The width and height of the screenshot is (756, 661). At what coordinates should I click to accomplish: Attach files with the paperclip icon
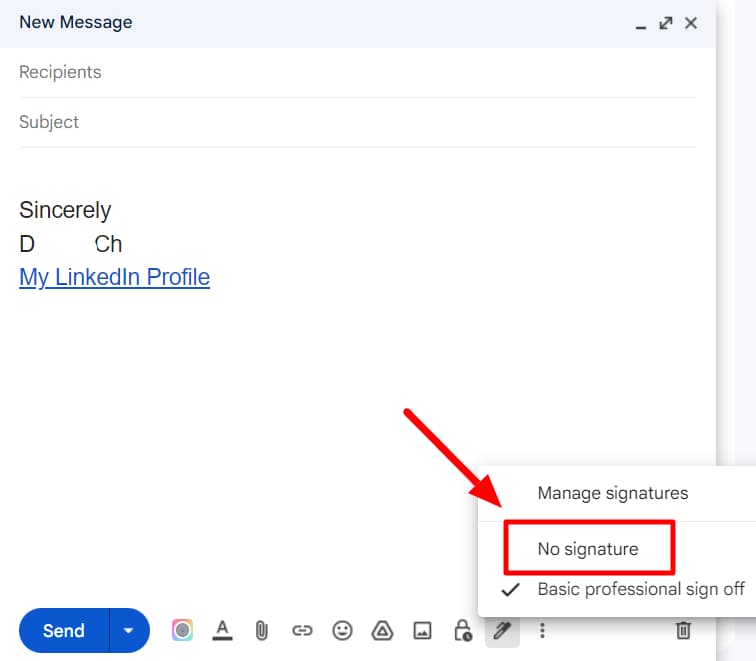[x=262, y=630]
